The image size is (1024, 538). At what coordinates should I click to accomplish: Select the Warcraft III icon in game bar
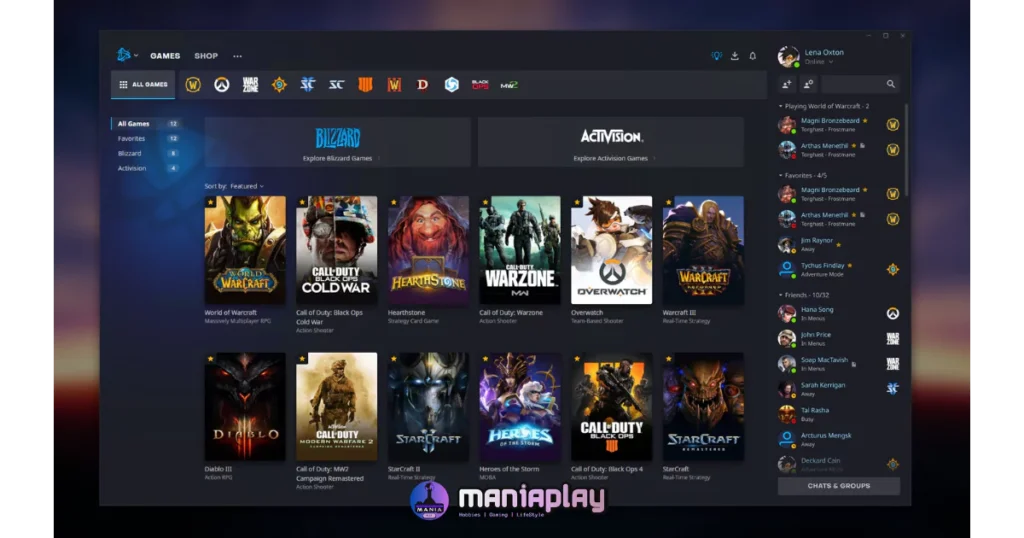point(394,85)
